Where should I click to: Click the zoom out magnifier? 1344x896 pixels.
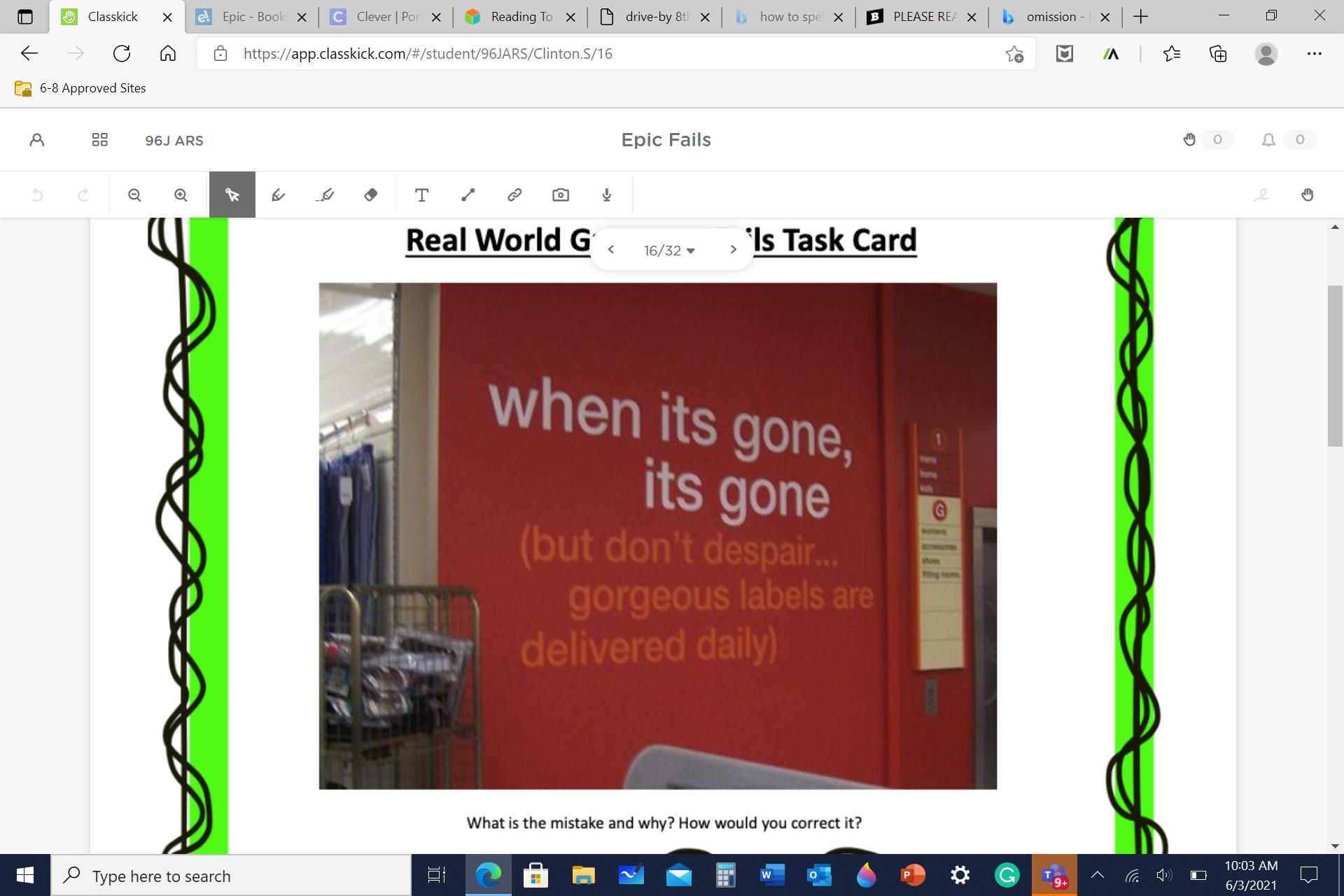point(134,195)
